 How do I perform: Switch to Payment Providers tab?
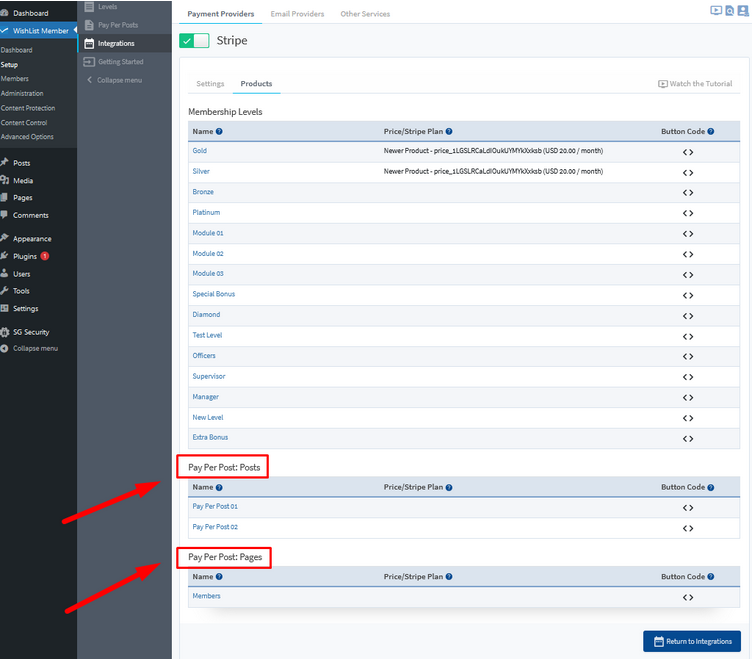[x=220, y=14]
